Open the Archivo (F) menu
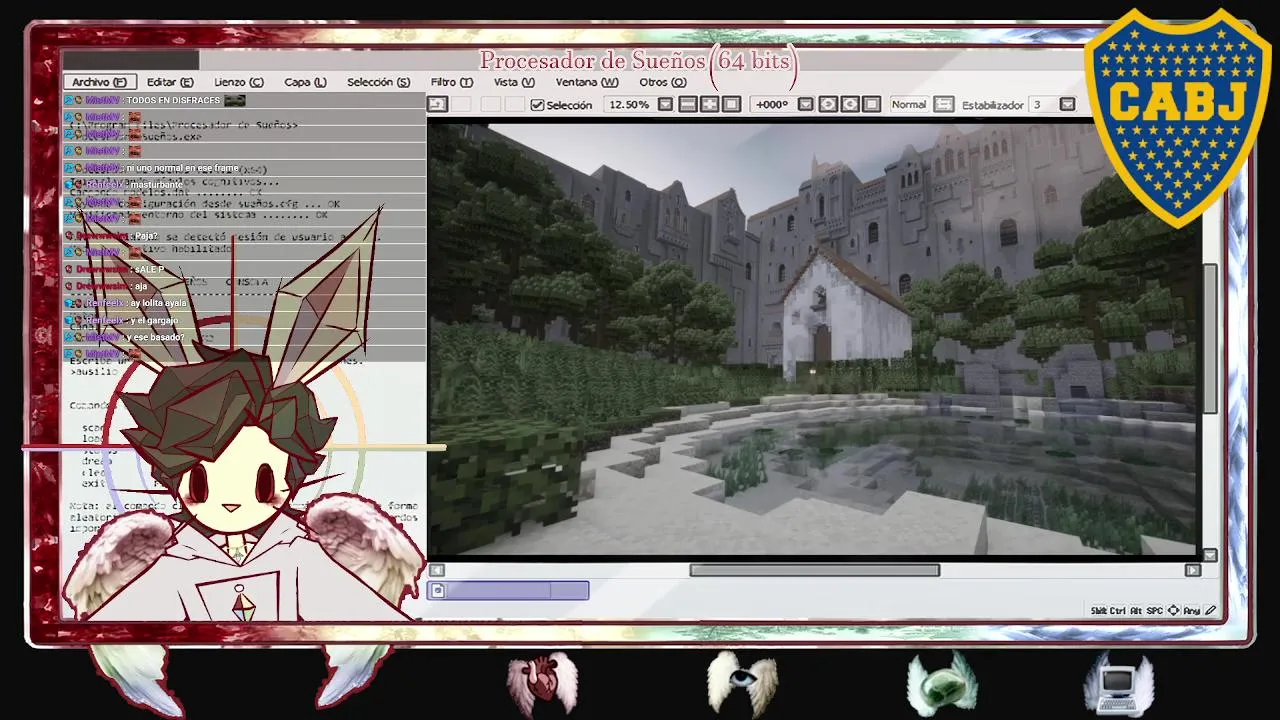The width and height of the screenshot is (1280, 720). 99,82
